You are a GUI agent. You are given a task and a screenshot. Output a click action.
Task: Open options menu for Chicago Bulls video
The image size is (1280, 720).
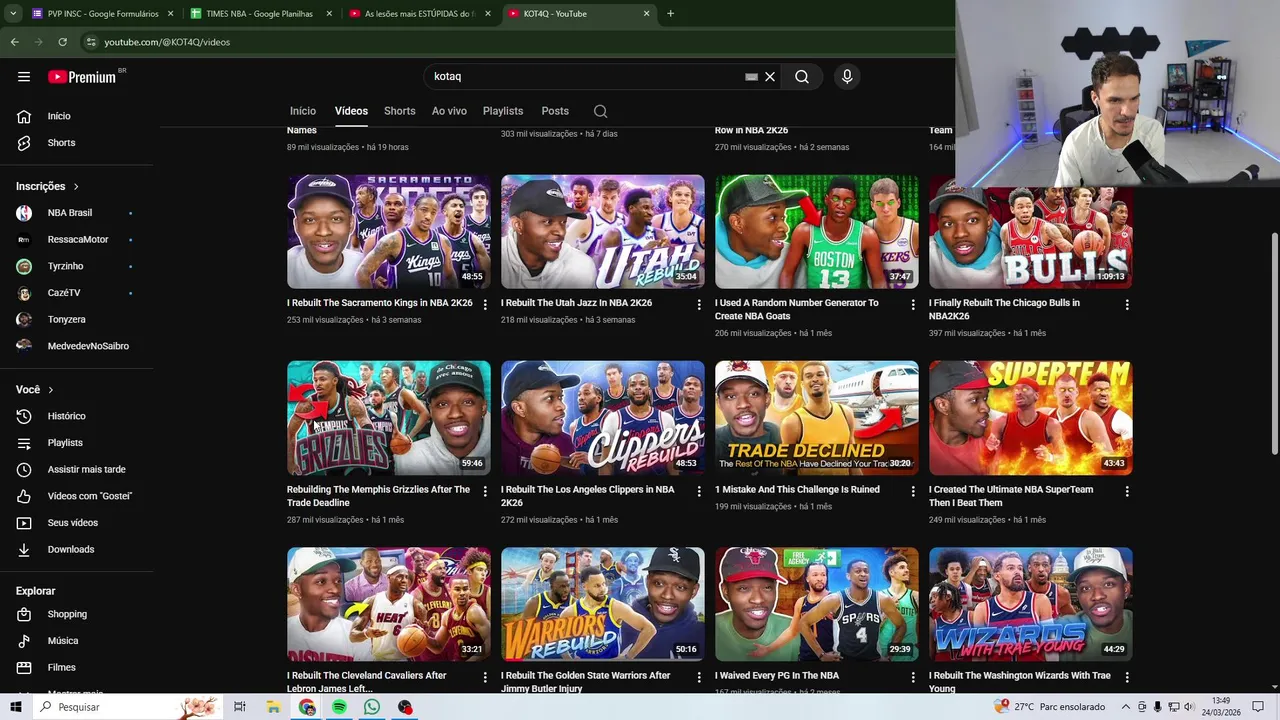pyautogui.click(x=1127, y=304)
